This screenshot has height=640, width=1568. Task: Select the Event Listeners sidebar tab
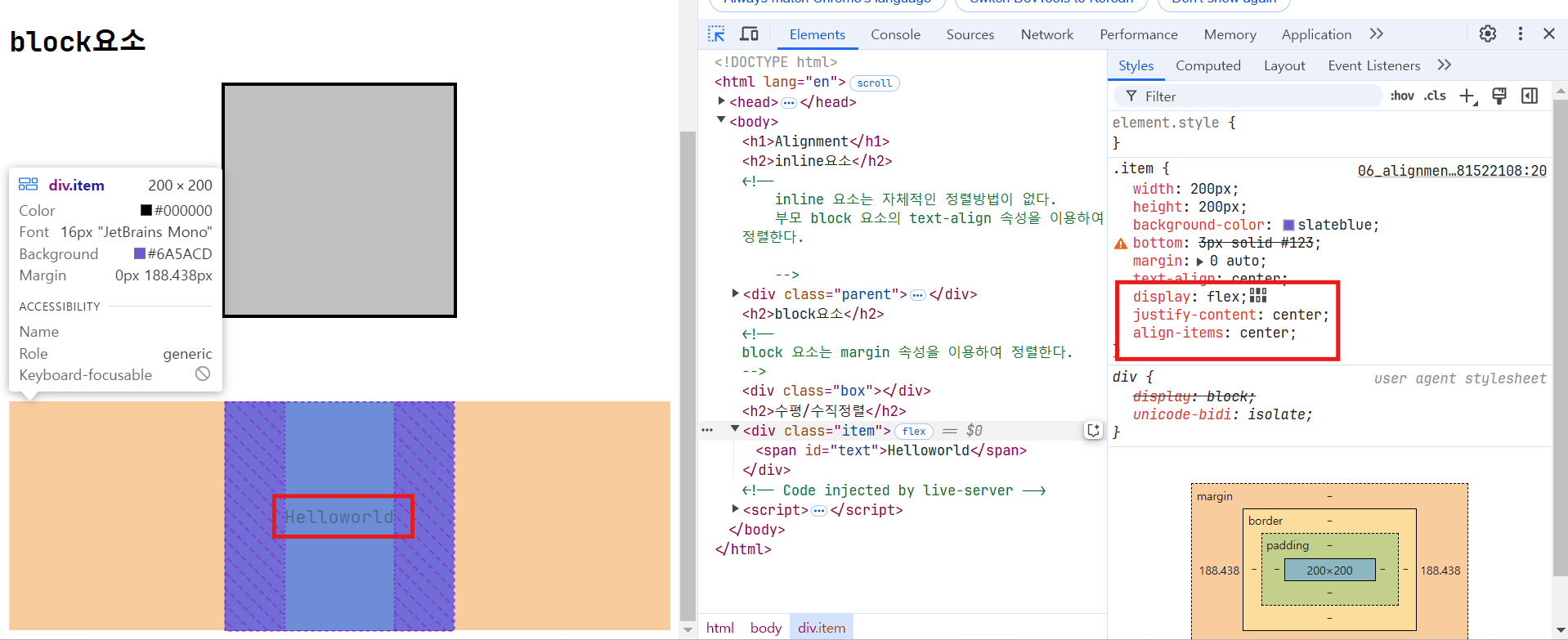tap(1374, 65)
